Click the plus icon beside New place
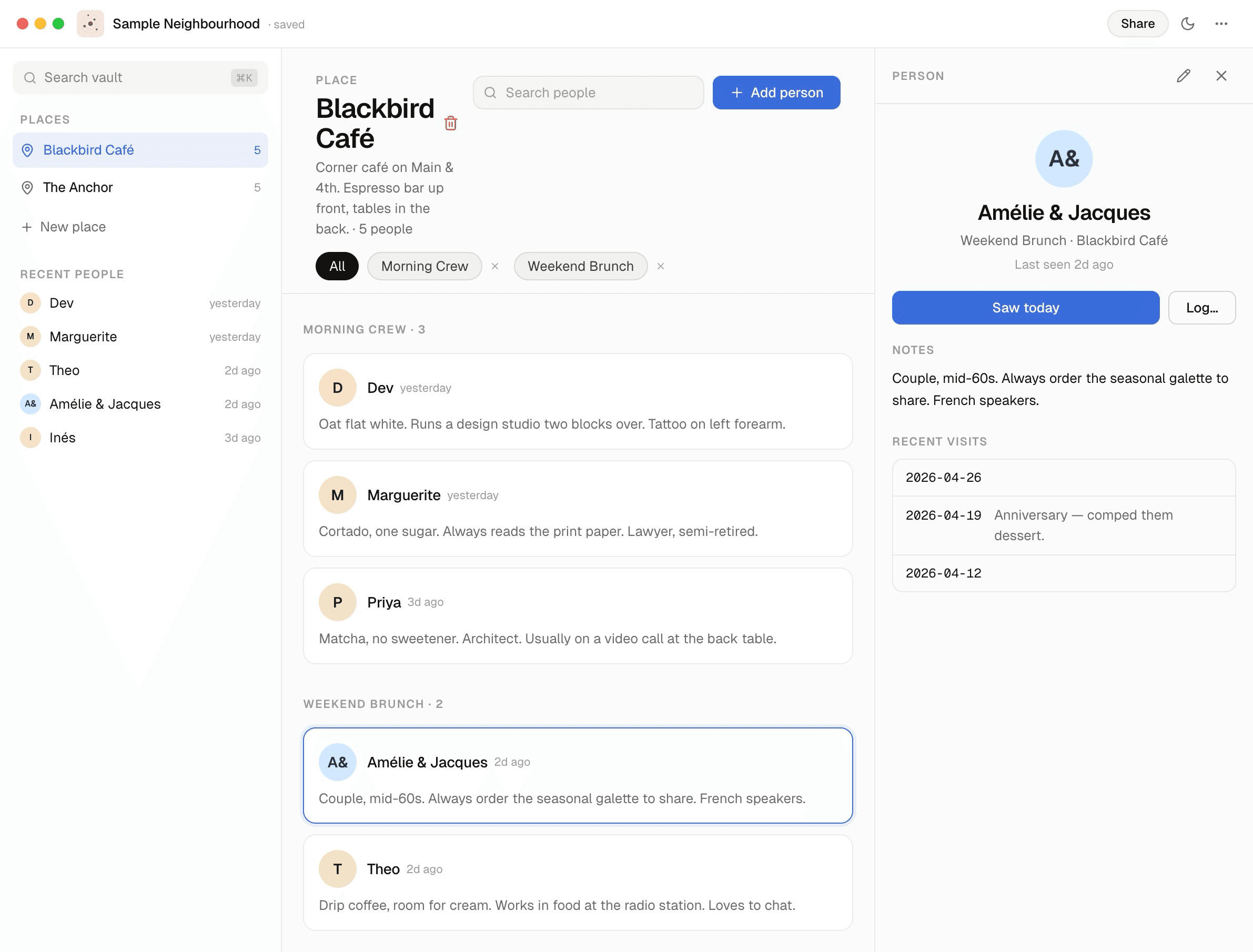The width and height of the screenshot is (1253, 952). [x=27, y=227]
